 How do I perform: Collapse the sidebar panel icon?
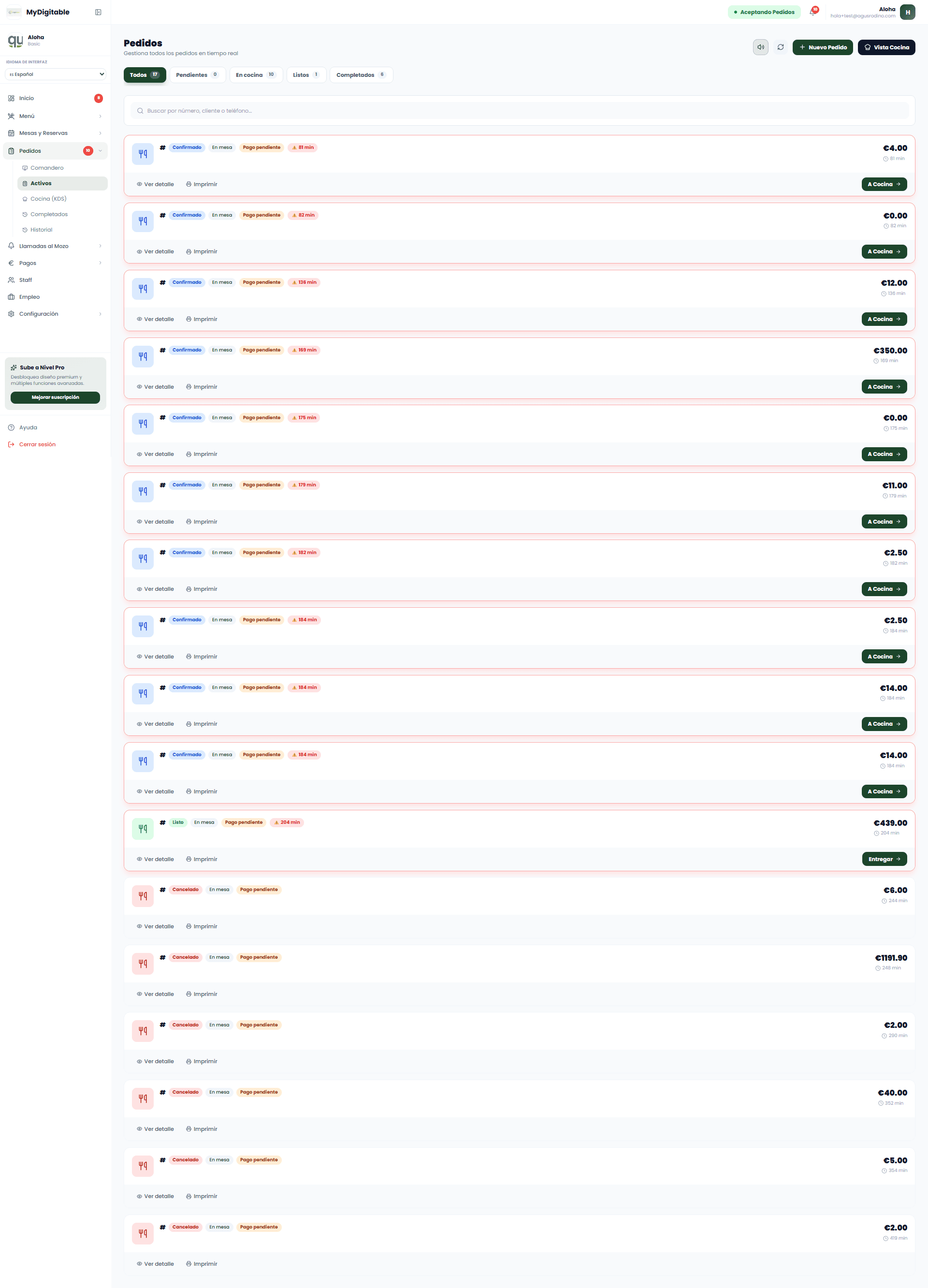click(x=98, y=12)
